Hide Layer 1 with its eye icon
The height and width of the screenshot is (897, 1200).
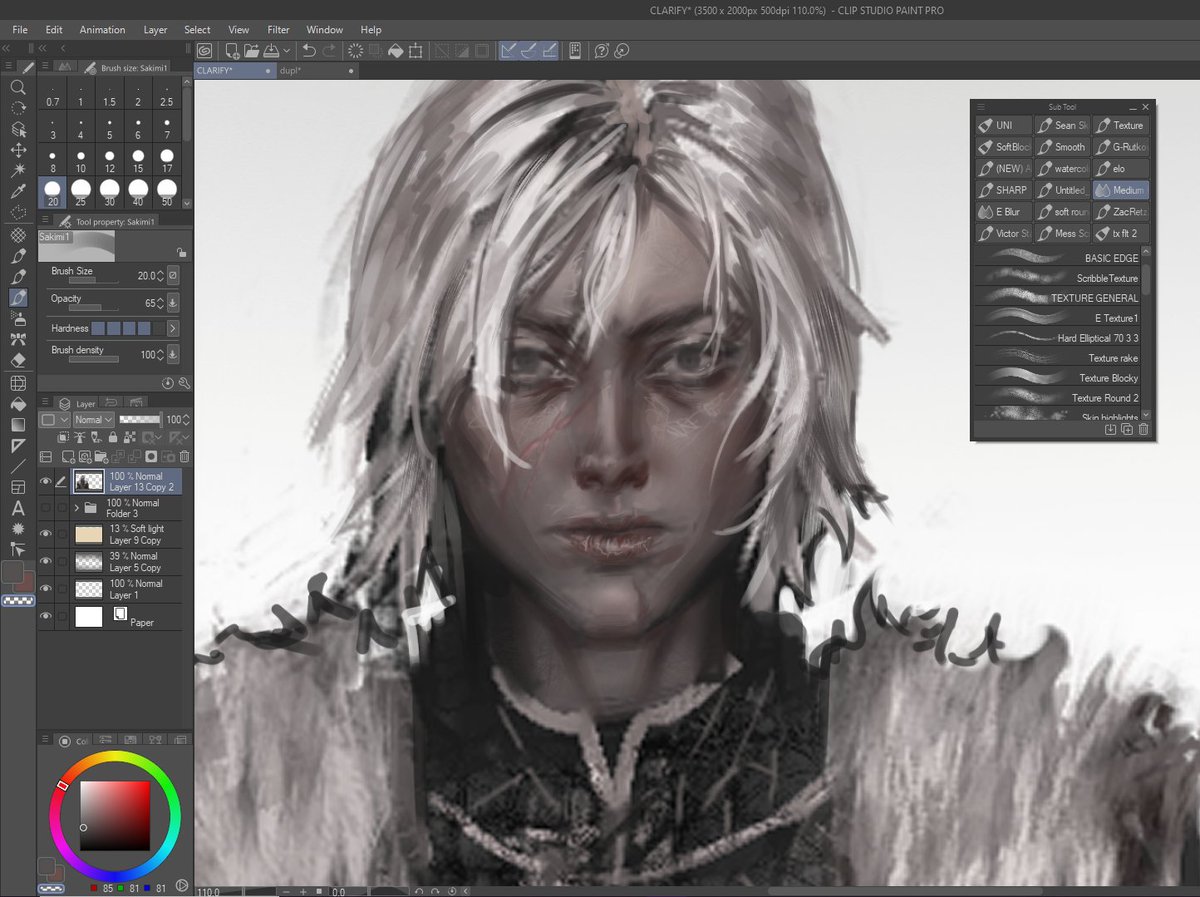pos(45,589)
